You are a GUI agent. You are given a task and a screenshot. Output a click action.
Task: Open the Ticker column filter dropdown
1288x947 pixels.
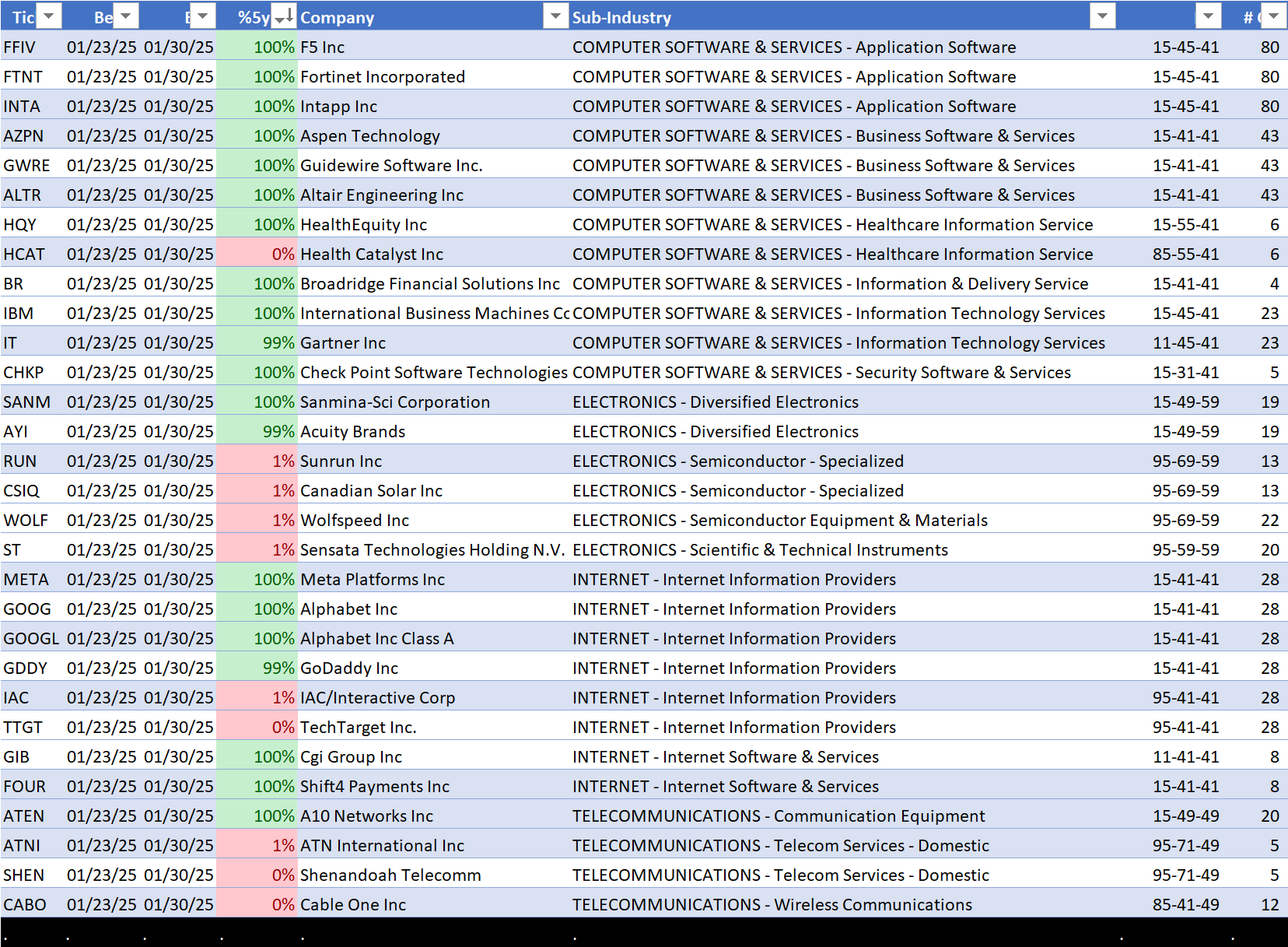(x=49, y=16)
